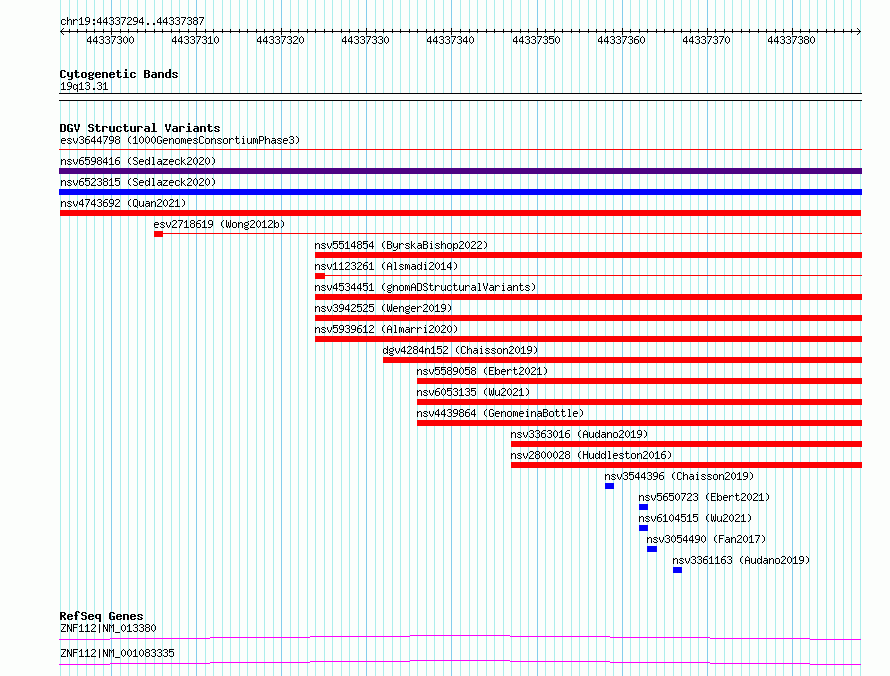The height and width of the screenshot is (676, 890).
Task: Open nsv2800028 (Huddleston2016) label
Action: point(591,455)
